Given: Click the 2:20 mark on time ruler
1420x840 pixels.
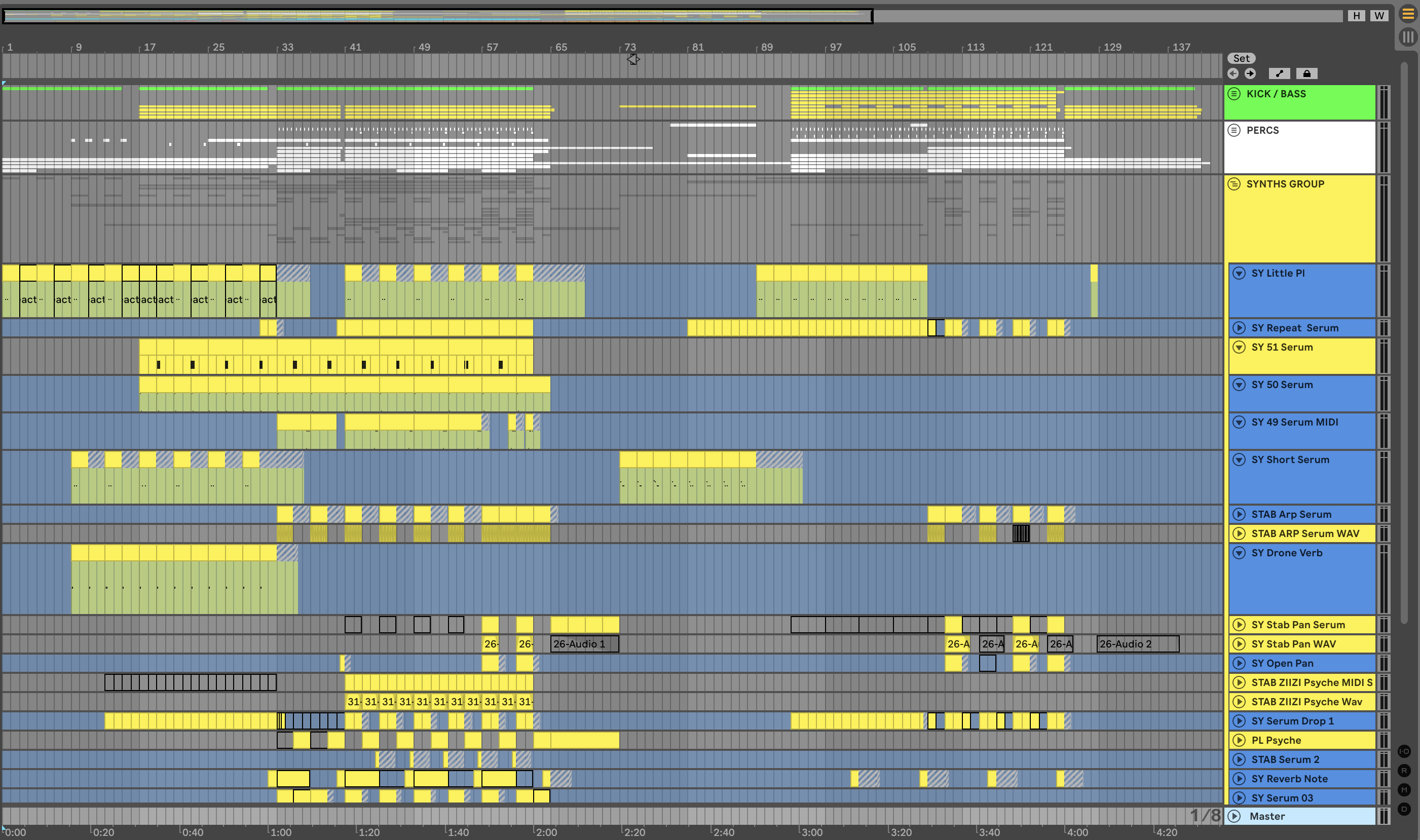Looking at the screenshot, I should (x=634, y=832).
